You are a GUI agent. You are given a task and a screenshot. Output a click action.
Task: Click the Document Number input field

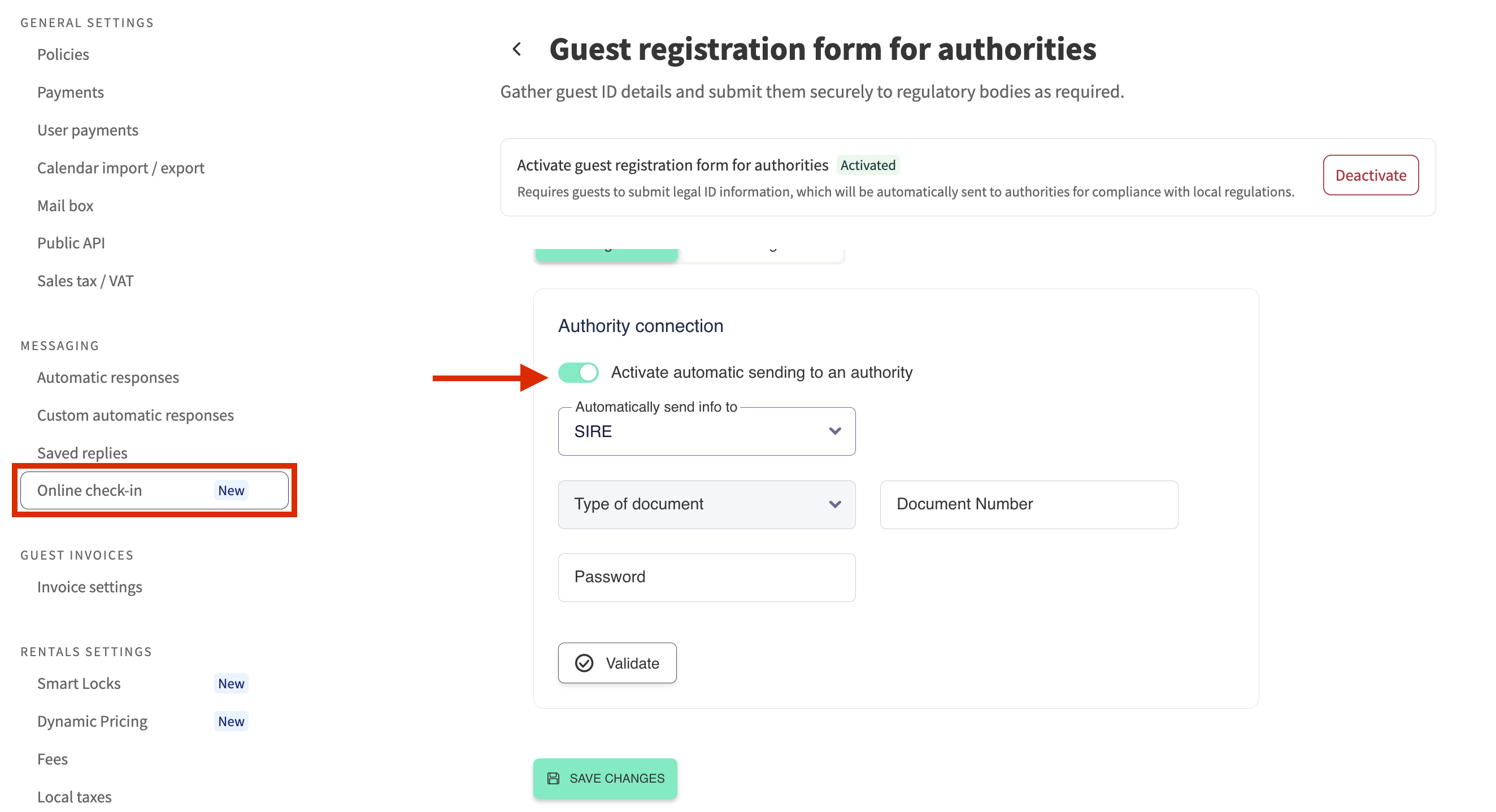tap(1028, 504)
